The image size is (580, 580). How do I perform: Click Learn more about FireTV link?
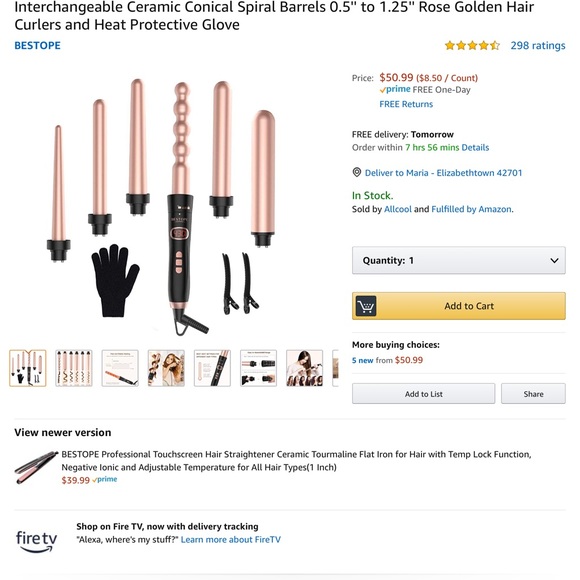click(x=230, y=540)
